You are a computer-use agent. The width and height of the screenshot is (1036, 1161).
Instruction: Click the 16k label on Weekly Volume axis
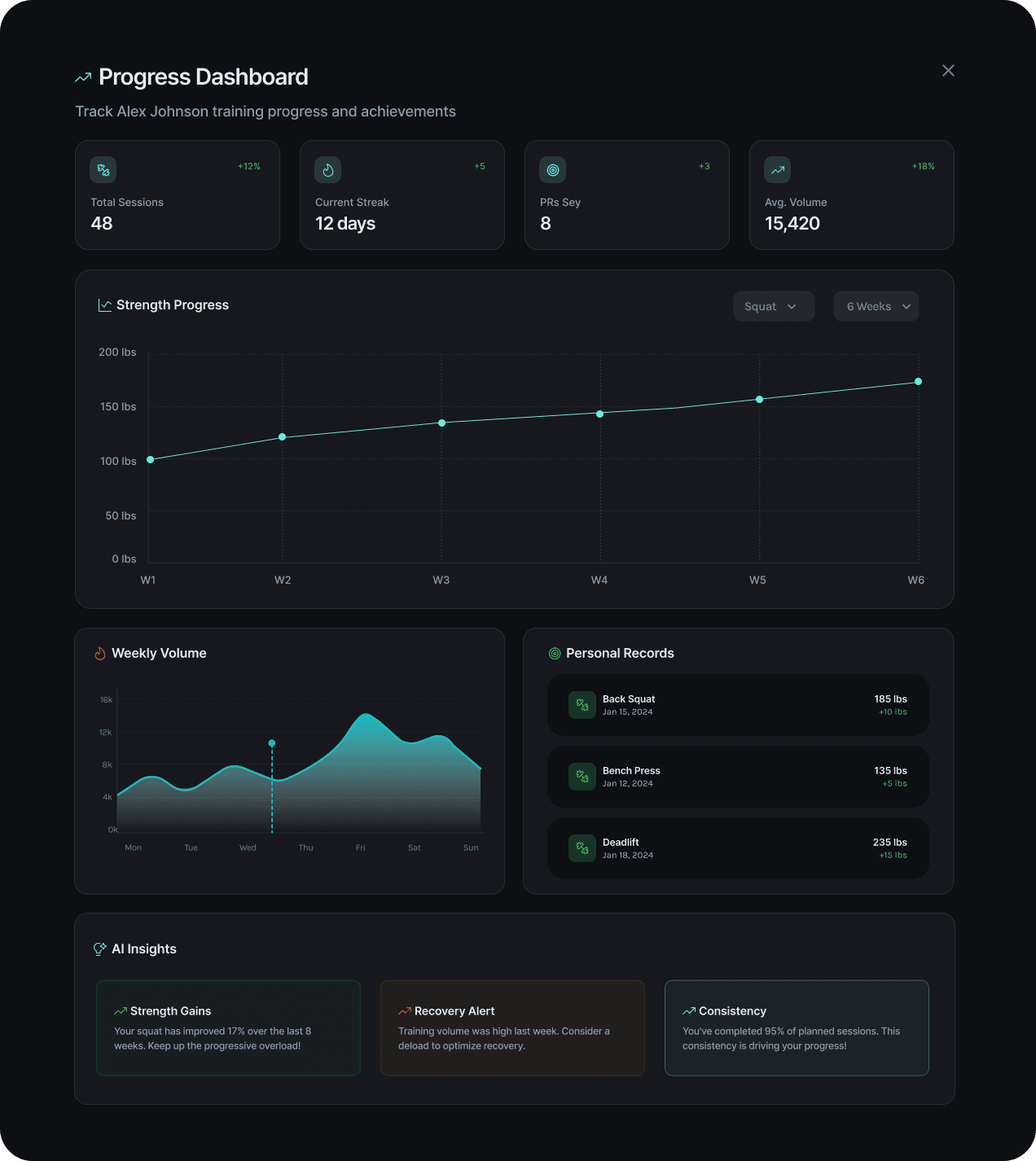[107, 700]
